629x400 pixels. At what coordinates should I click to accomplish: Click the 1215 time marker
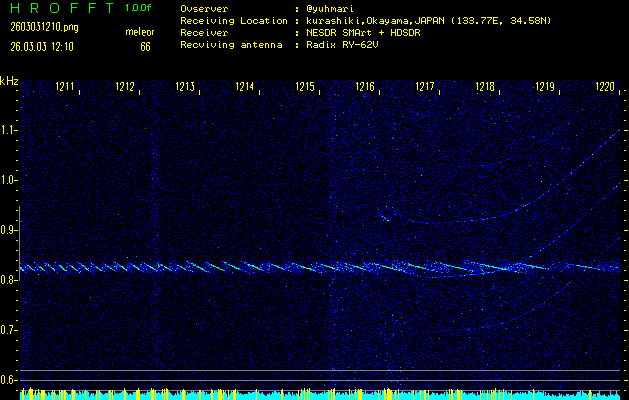pos(306,88)
